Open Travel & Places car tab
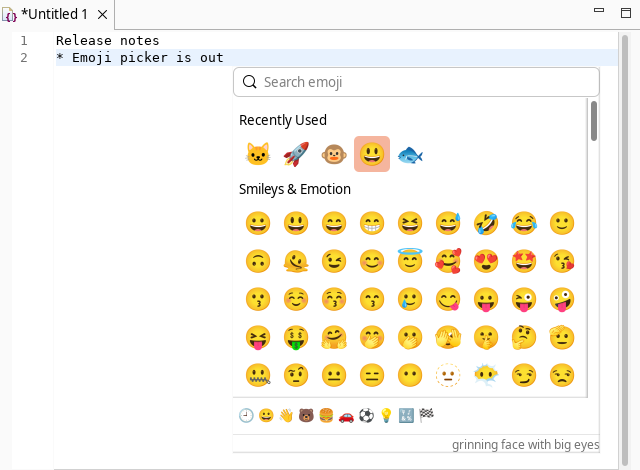640x470 pixels. tap(346, 417)
